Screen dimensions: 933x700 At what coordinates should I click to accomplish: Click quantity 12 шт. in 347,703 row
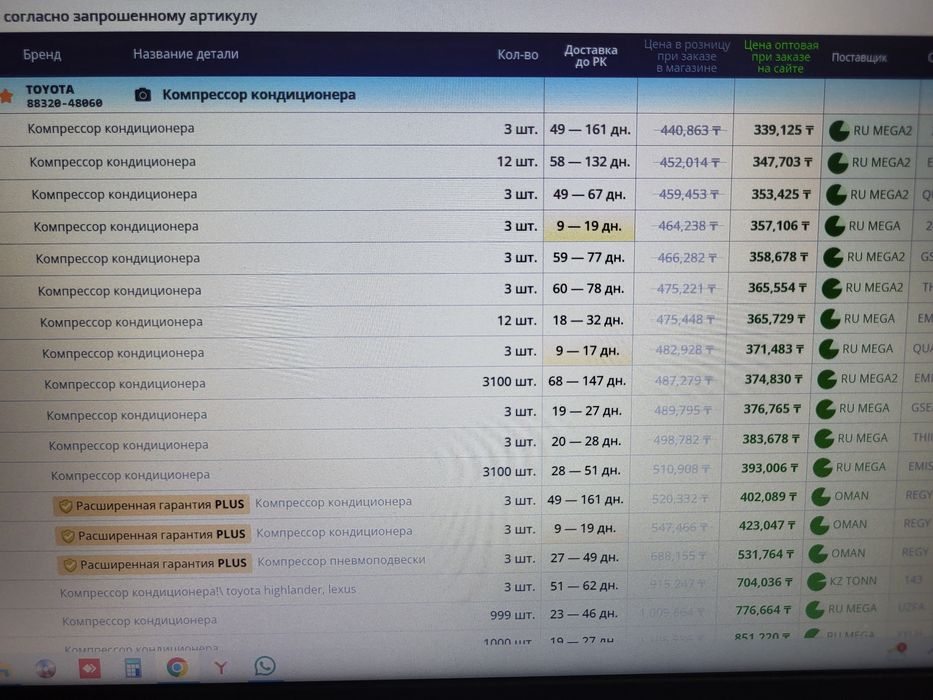(517, 162)
